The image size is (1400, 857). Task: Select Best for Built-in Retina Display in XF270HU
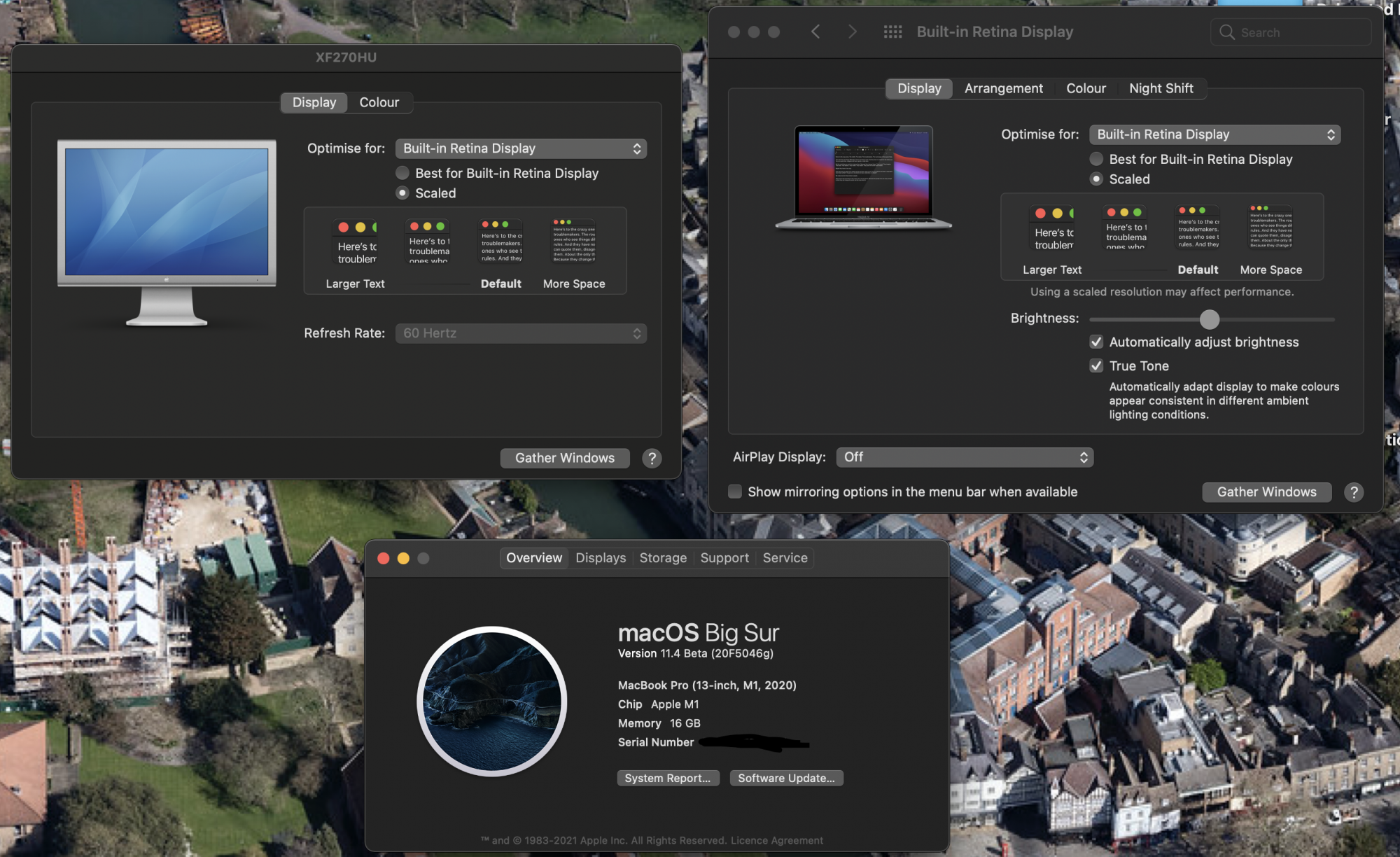(x=402, y=173)
